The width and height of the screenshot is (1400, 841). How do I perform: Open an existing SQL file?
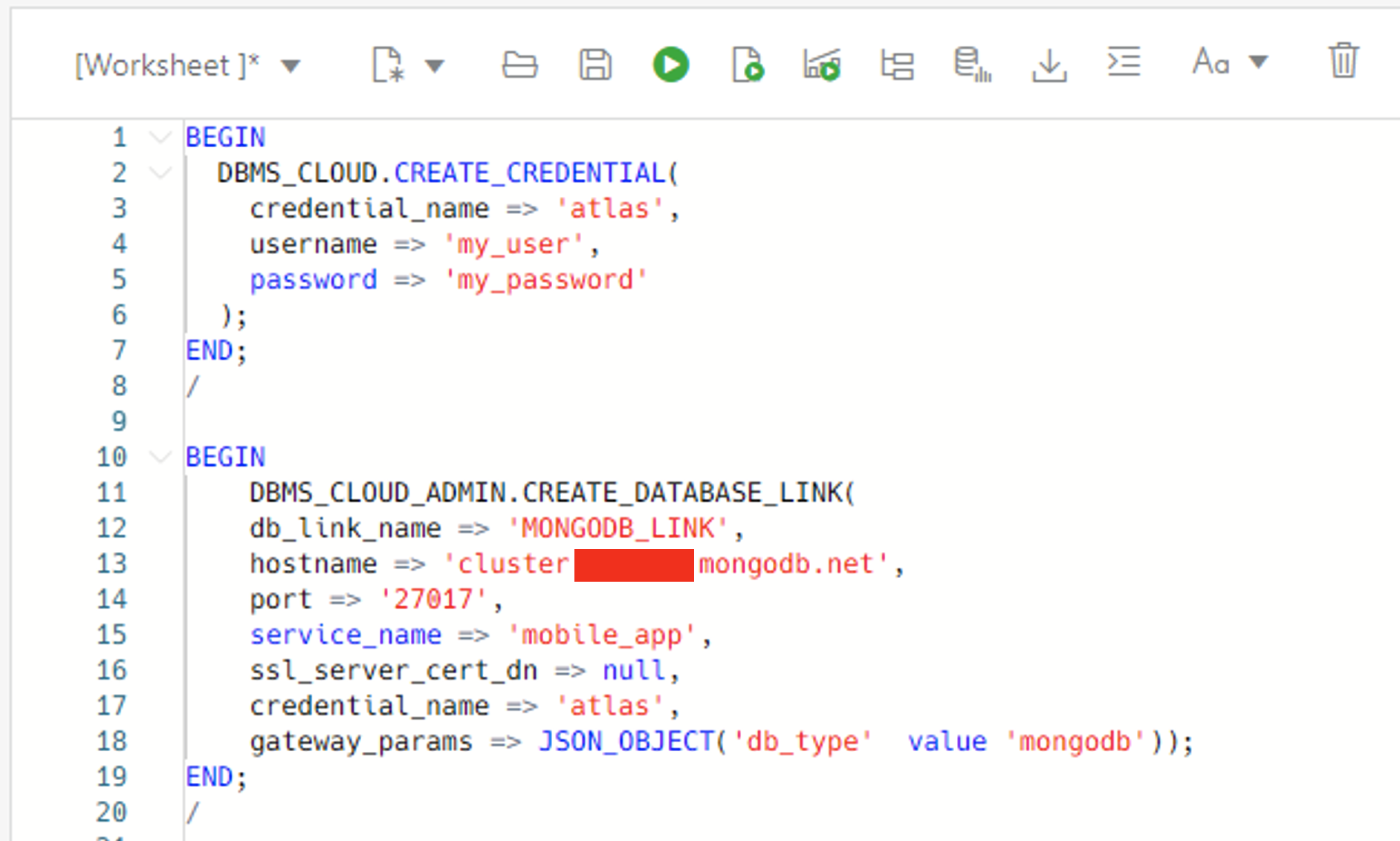520,65
